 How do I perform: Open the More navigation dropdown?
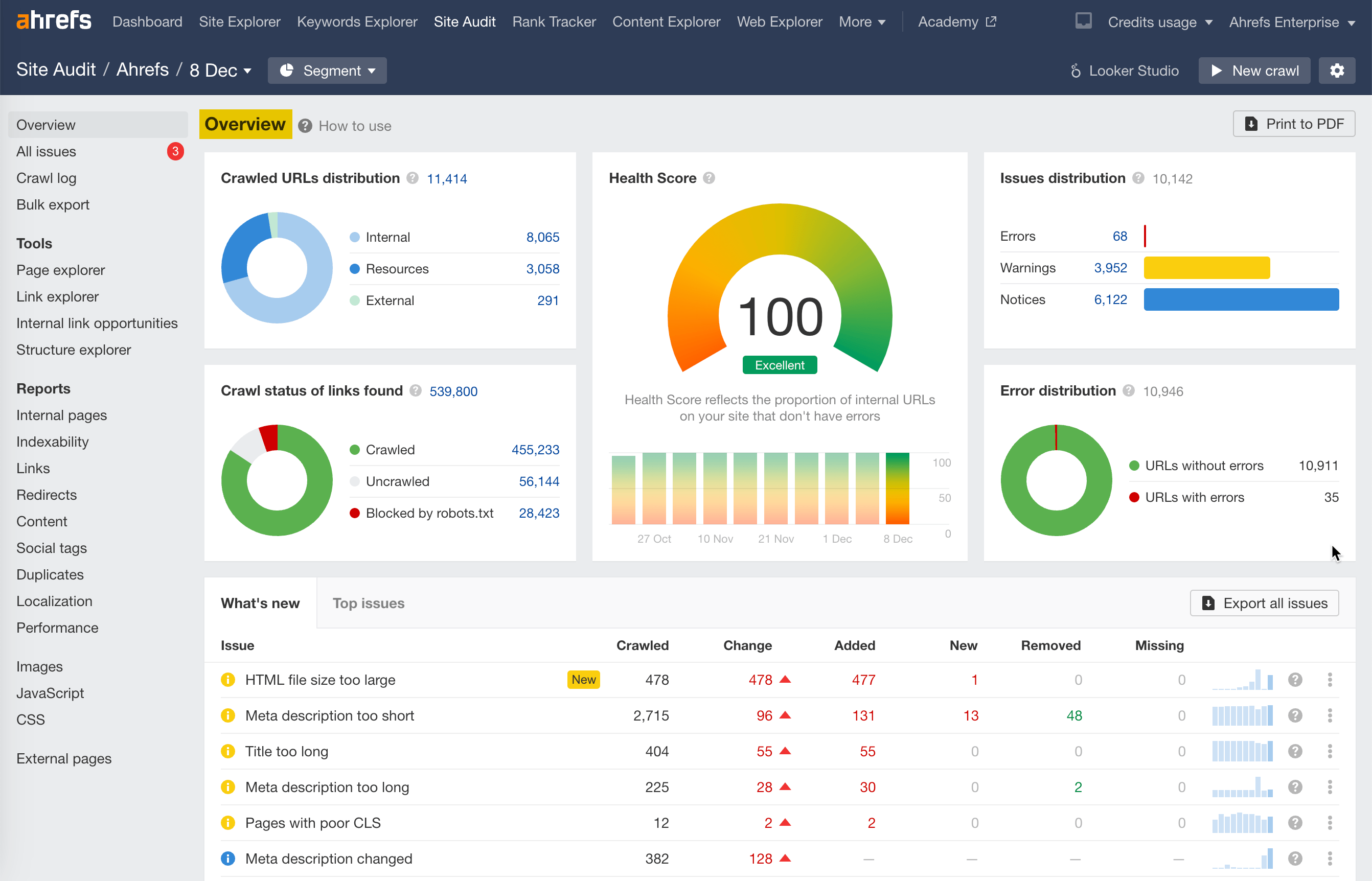(862, 22)
